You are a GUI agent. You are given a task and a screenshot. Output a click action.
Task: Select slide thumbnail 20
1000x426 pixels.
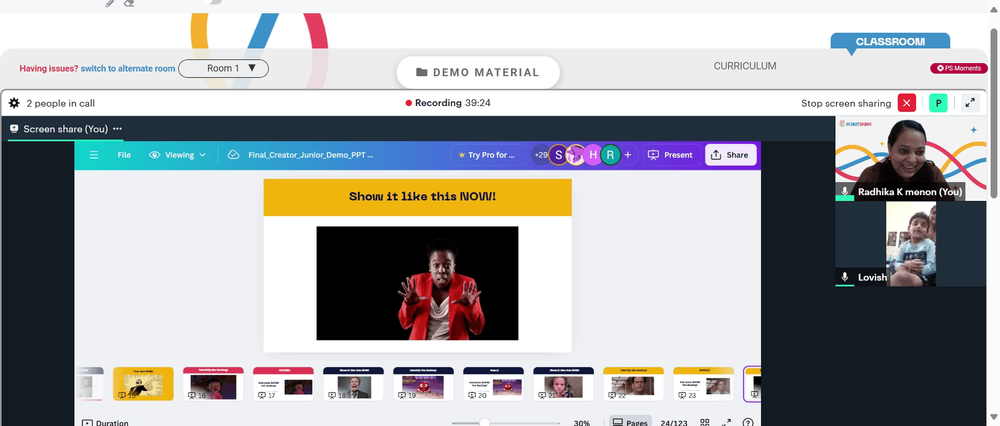click(494, 383)
